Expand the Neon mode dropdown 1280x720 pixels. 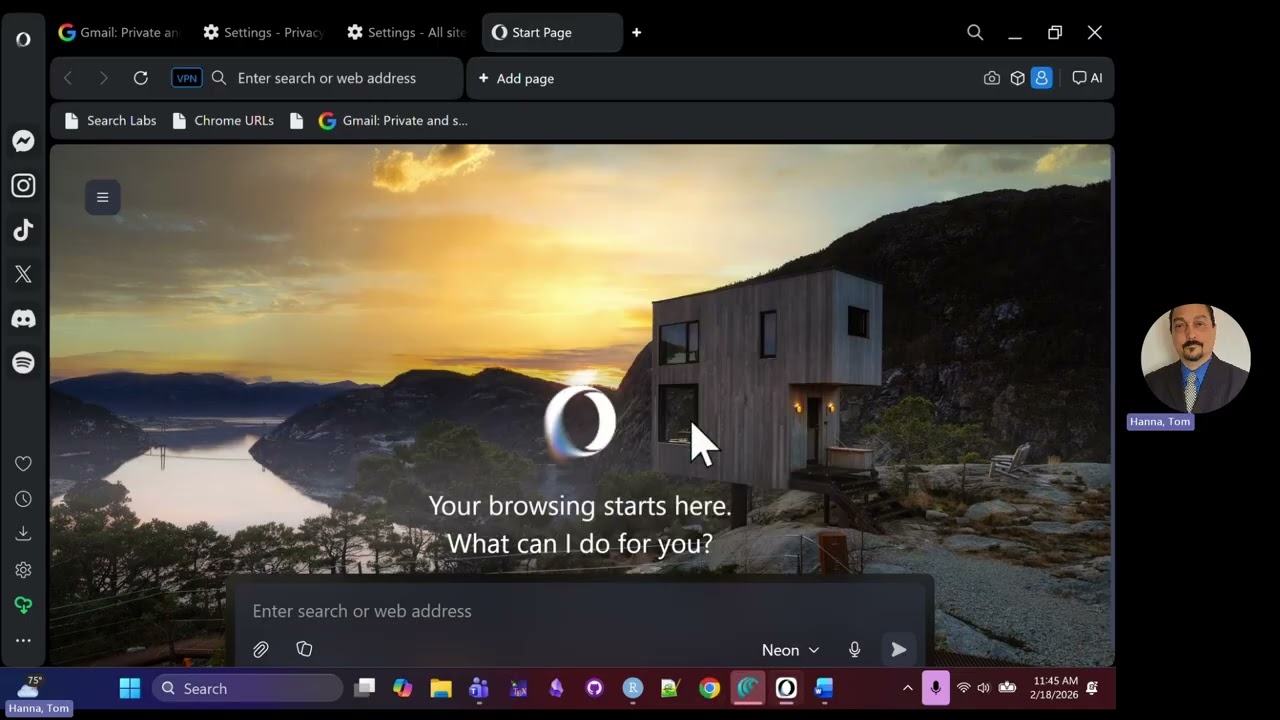[x=790, y=650]
